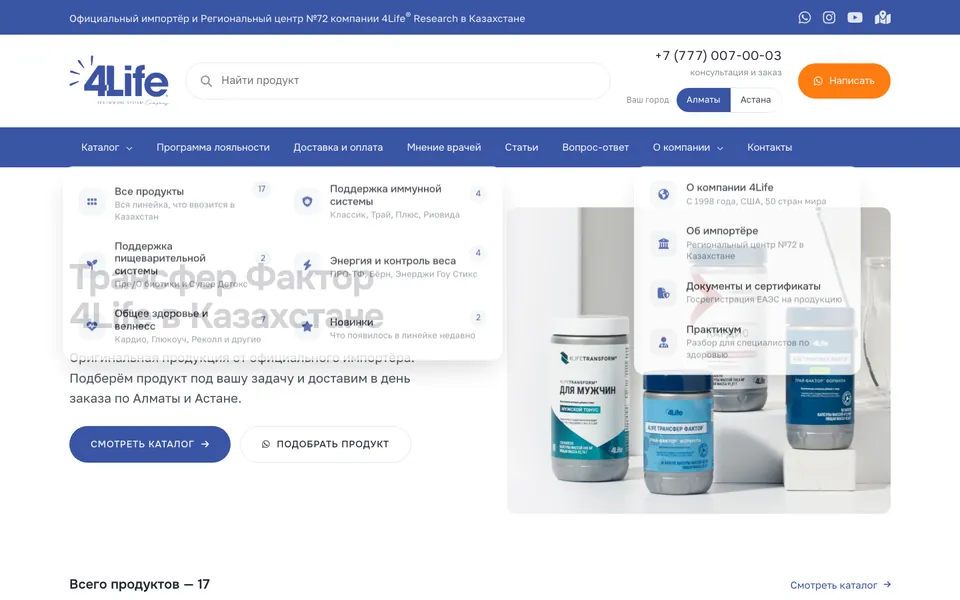Open the map location icon in top bar

[882, 18]
